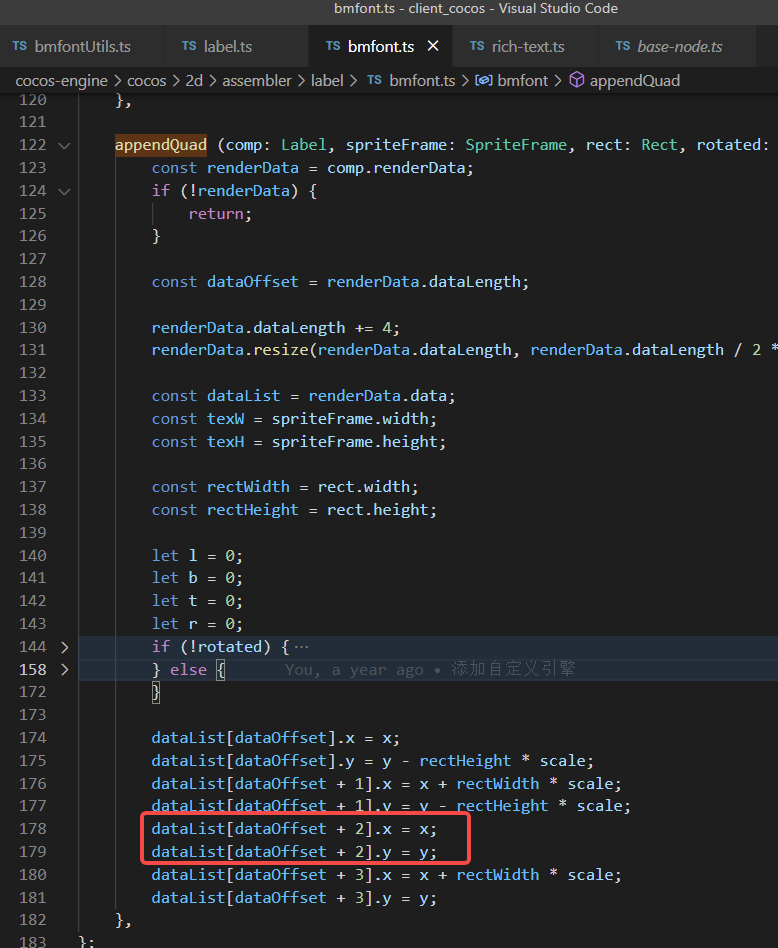Click 'dataList' declaration on line 133
The height and width of the screenshot is (948, 778).
click(x=244, y=396)
